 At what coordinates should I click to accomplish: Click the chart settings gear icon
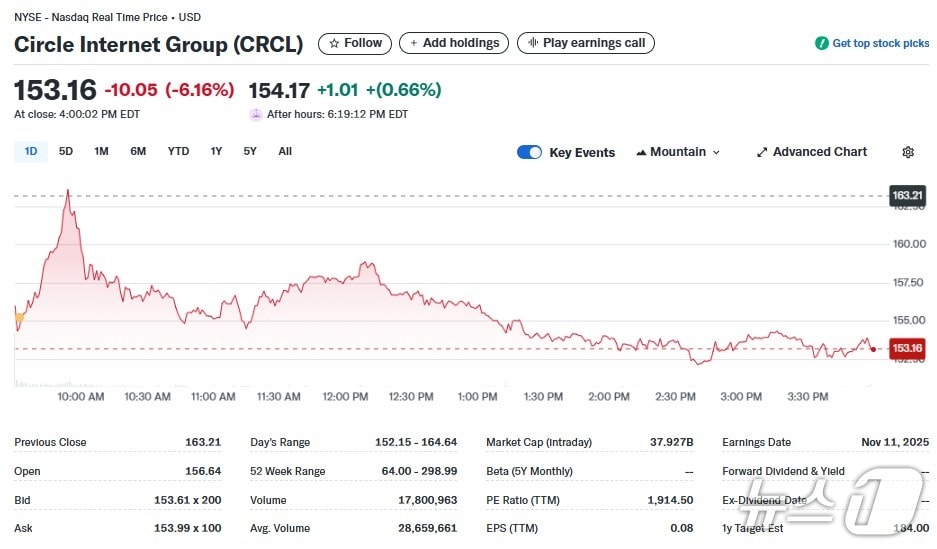[x=908, y=152]
